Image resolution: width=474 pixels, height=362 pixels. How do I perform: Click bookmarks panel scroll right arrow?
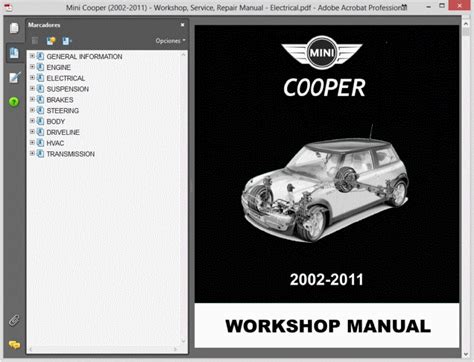coord(175,349)
